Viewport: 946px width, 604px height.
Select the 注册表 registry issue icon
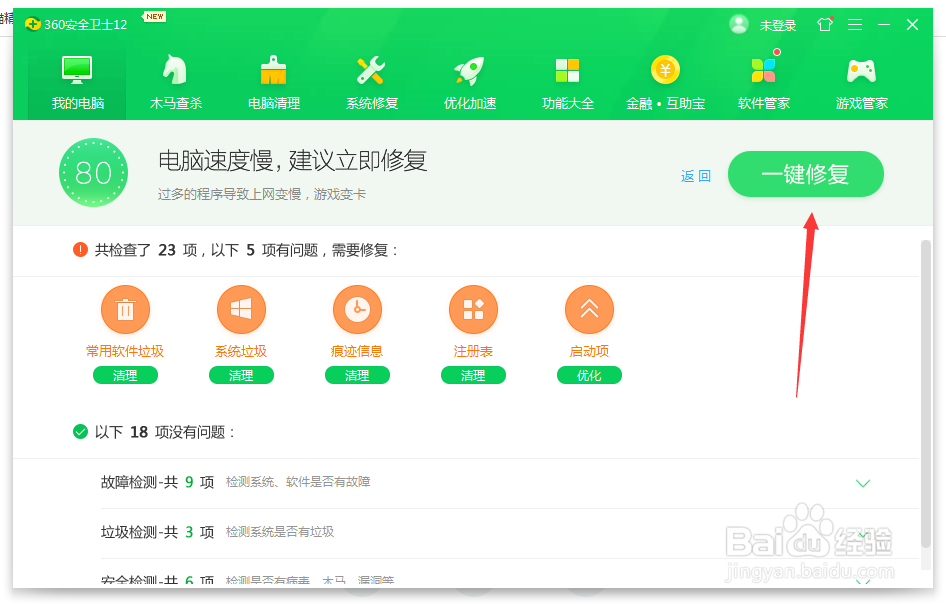coord(473,309)
